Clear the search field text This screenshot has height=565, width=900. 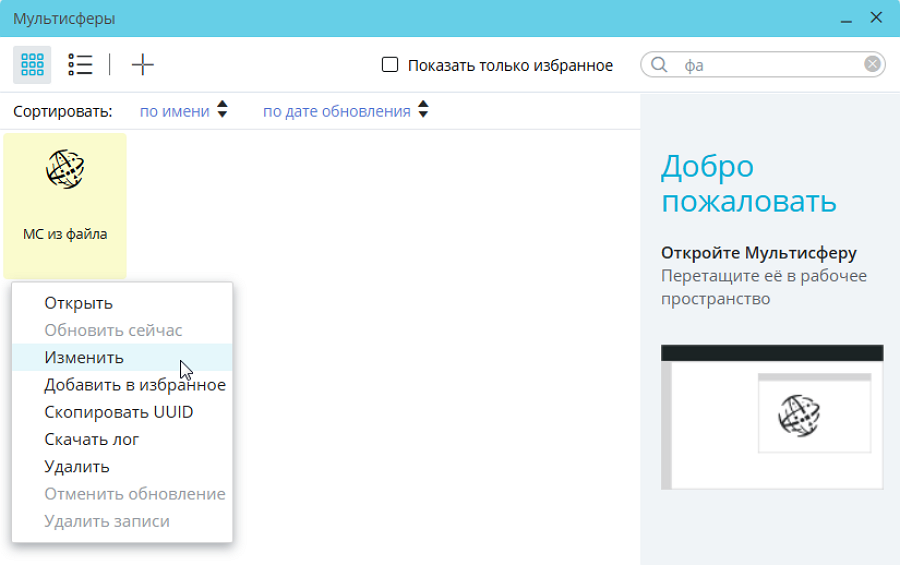[872, 65]
